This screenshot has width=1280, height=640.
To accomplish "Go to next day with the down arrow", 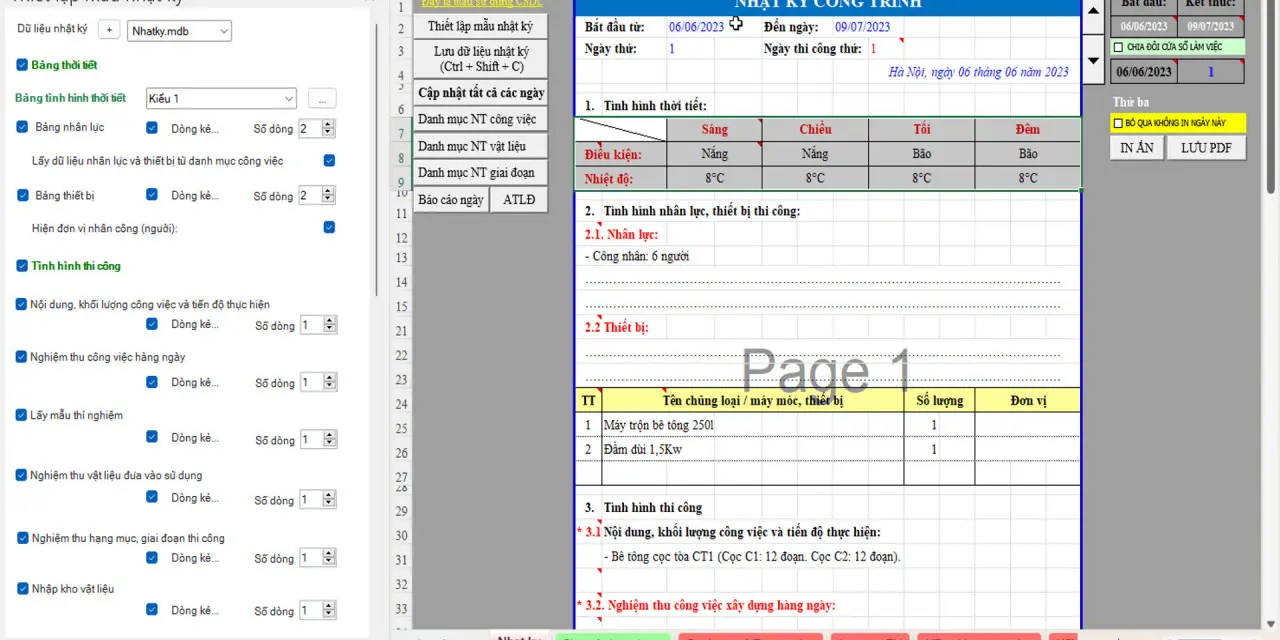I will (x=1094, y=61).
